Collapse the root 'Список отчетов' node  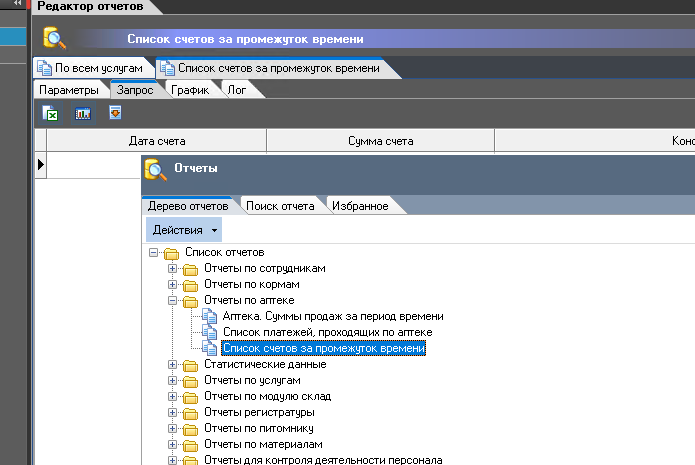153,253
